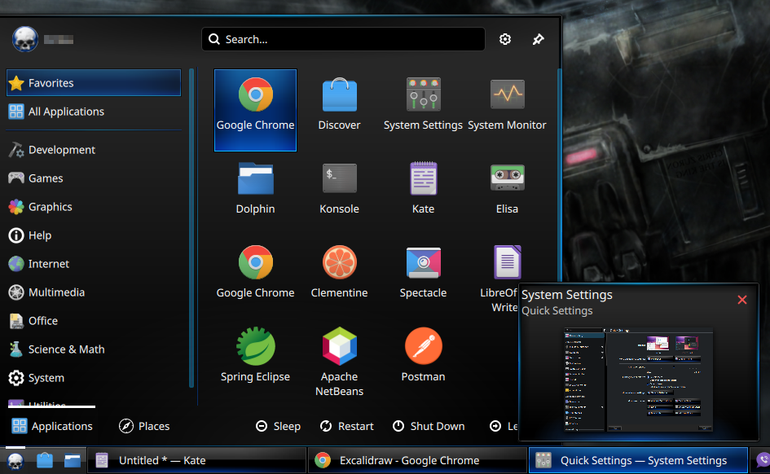Viewport: 770px width, 474px height.
Task: Open the Development category
Action: coord(94,150)
